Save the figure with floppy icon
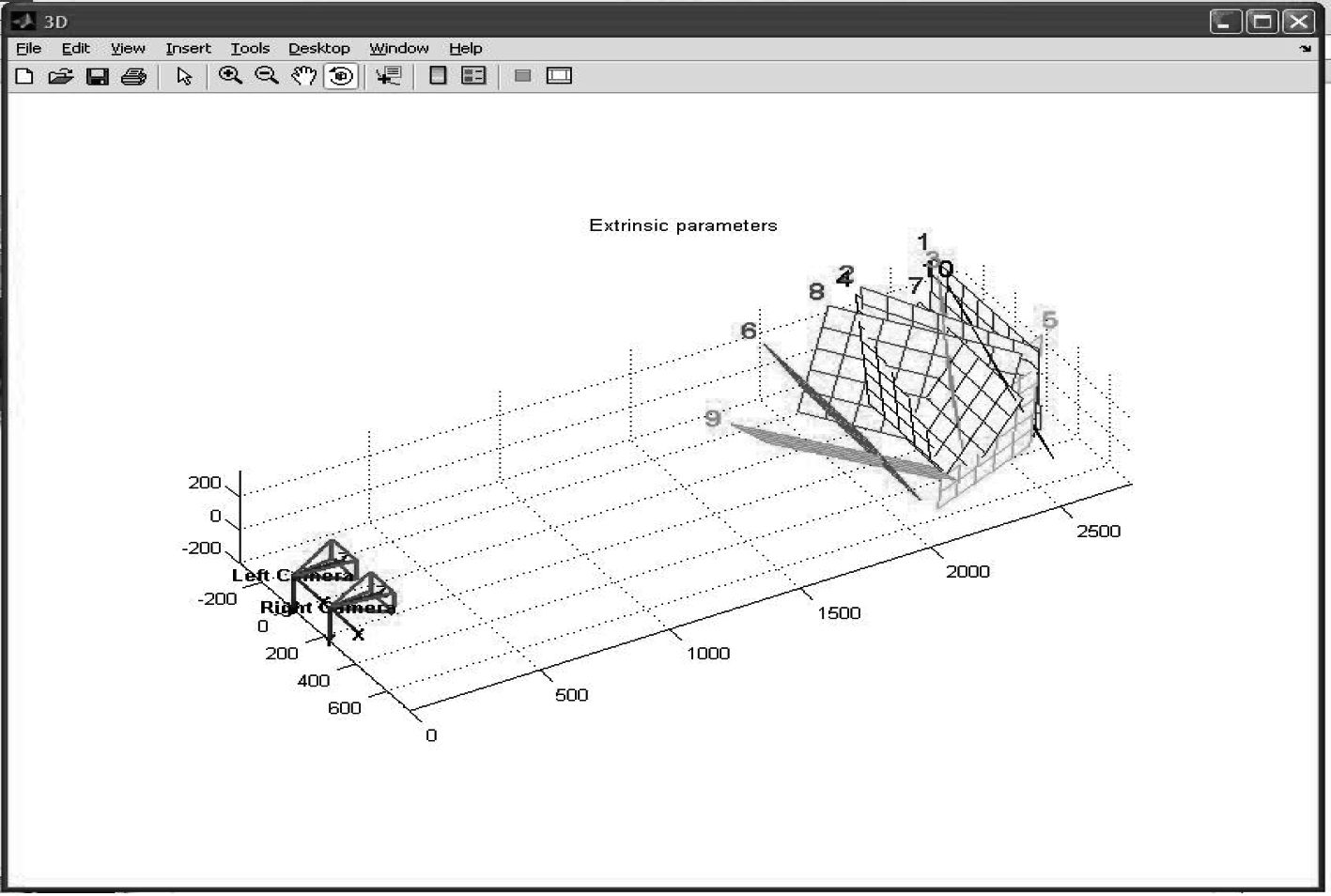This screenshot has width=1331, height=896. pyautogui.click(x=97, y=76)
